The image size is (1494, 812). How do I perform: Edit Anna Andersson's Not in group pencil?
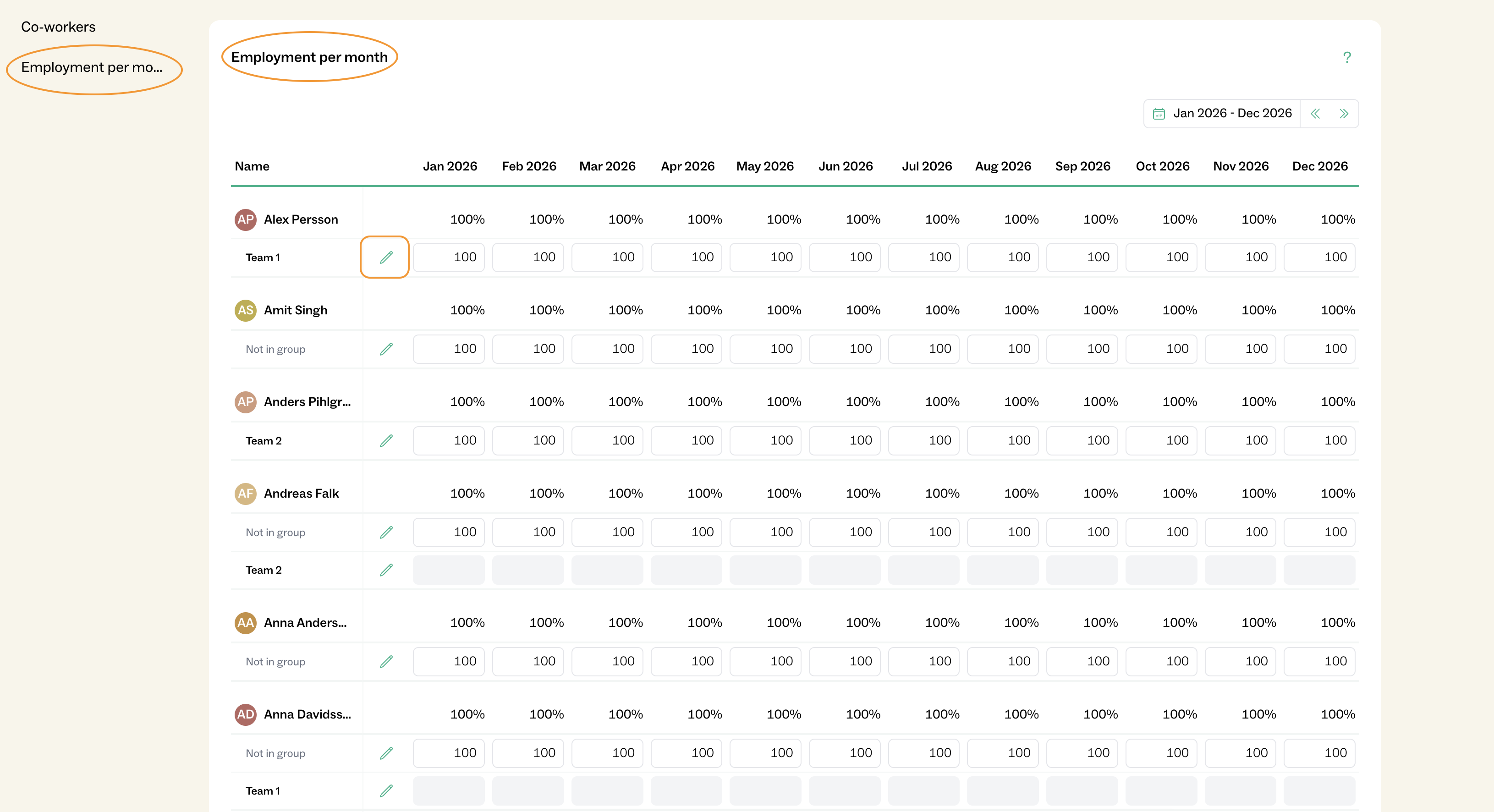point(386,662)
